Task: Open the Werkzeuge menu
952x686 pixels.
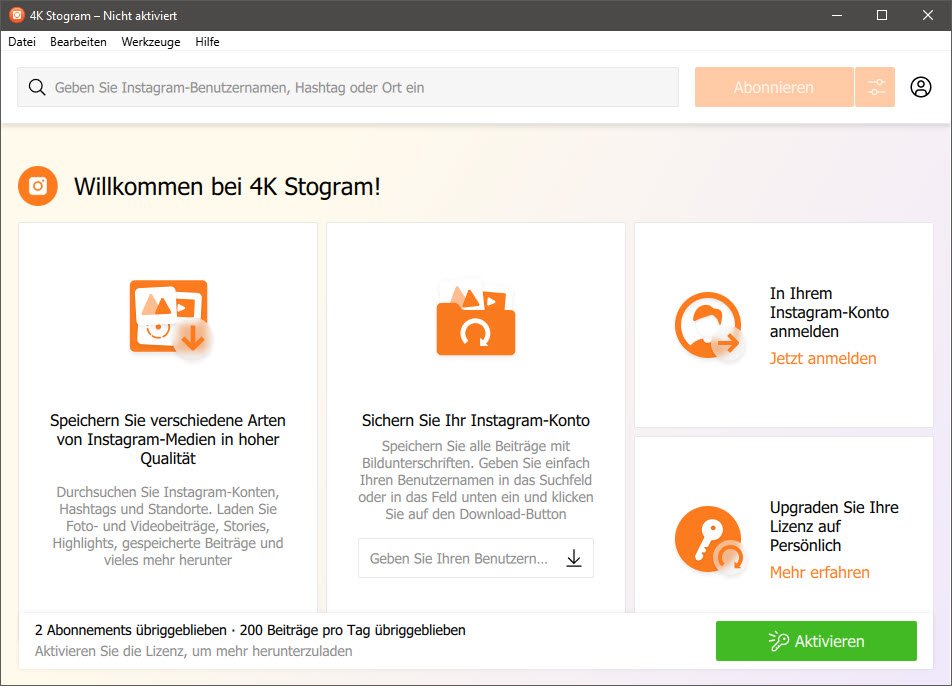Action: [151, 42]
